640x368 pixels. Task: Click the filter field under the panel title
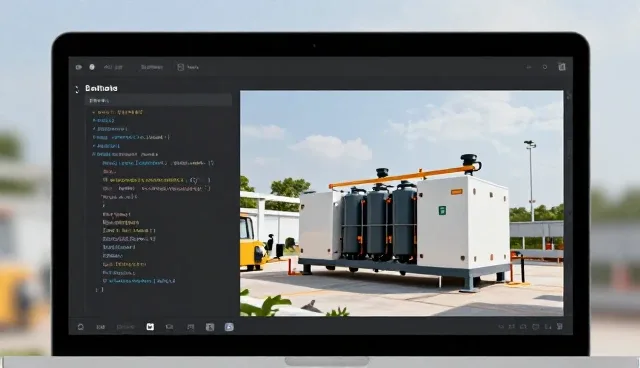tap(158, 100)
